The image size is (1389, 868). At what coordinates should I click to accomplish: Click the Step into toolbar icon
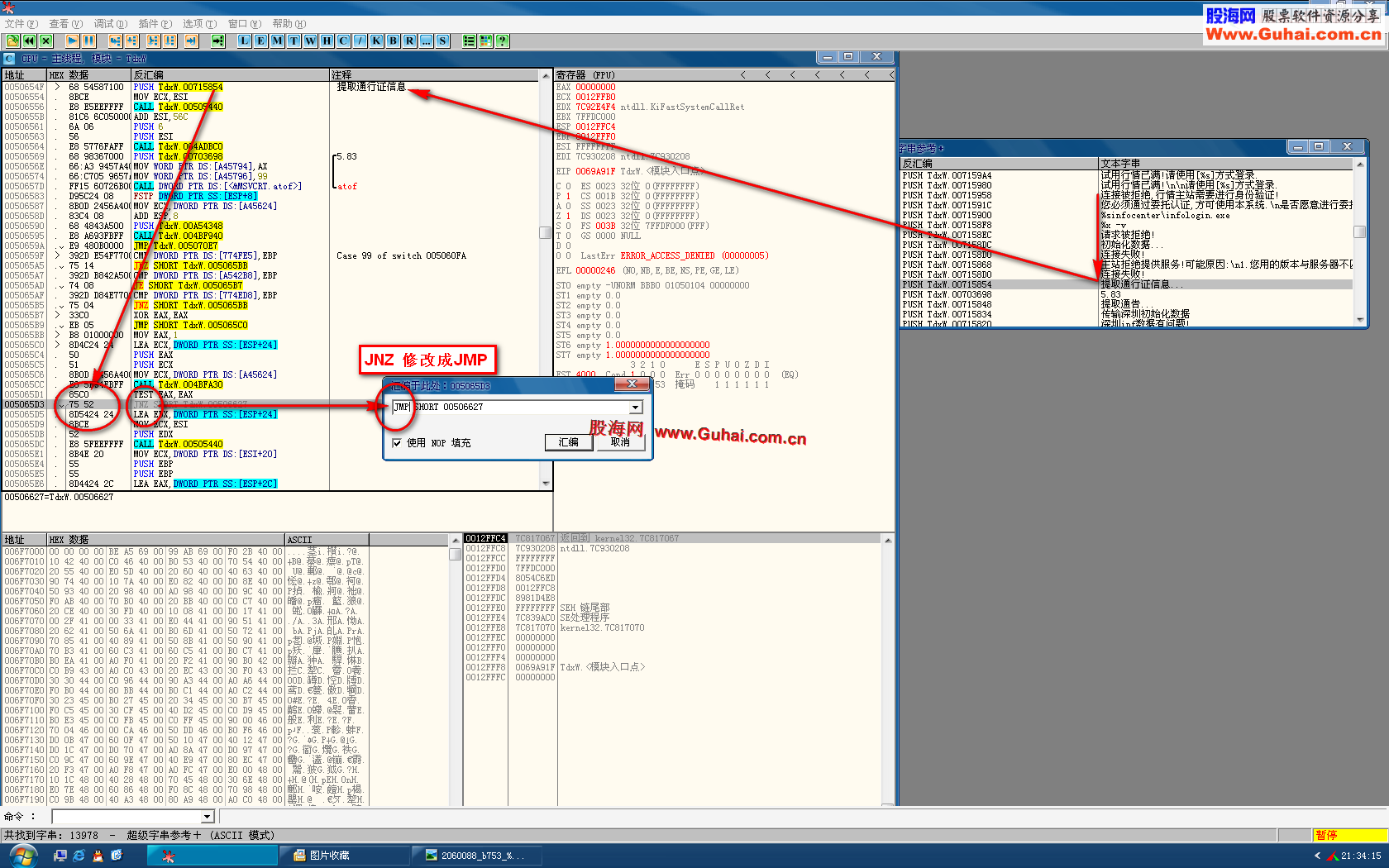115,41
